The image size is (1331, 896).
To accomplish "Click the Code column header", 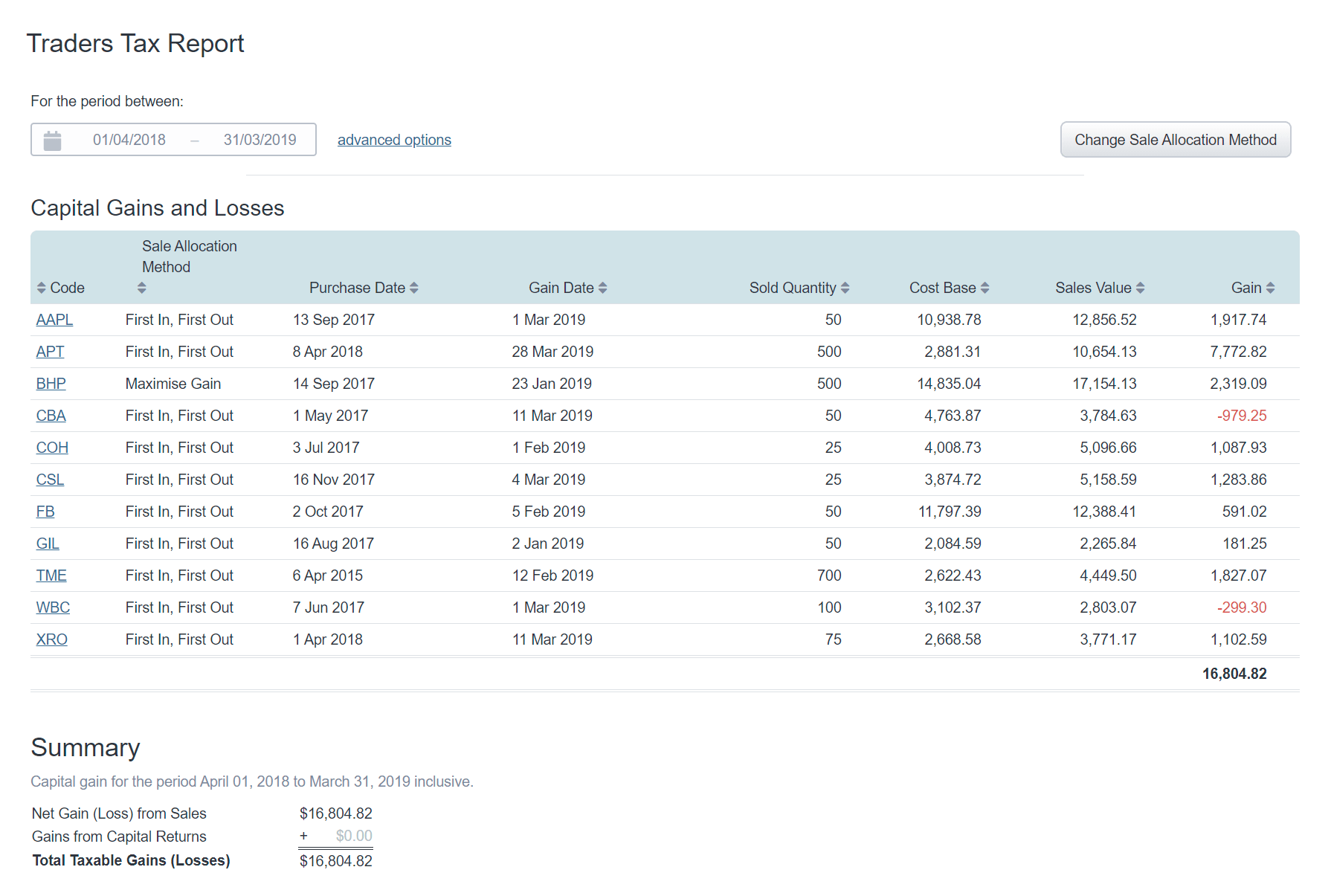I will click(67, 288).
